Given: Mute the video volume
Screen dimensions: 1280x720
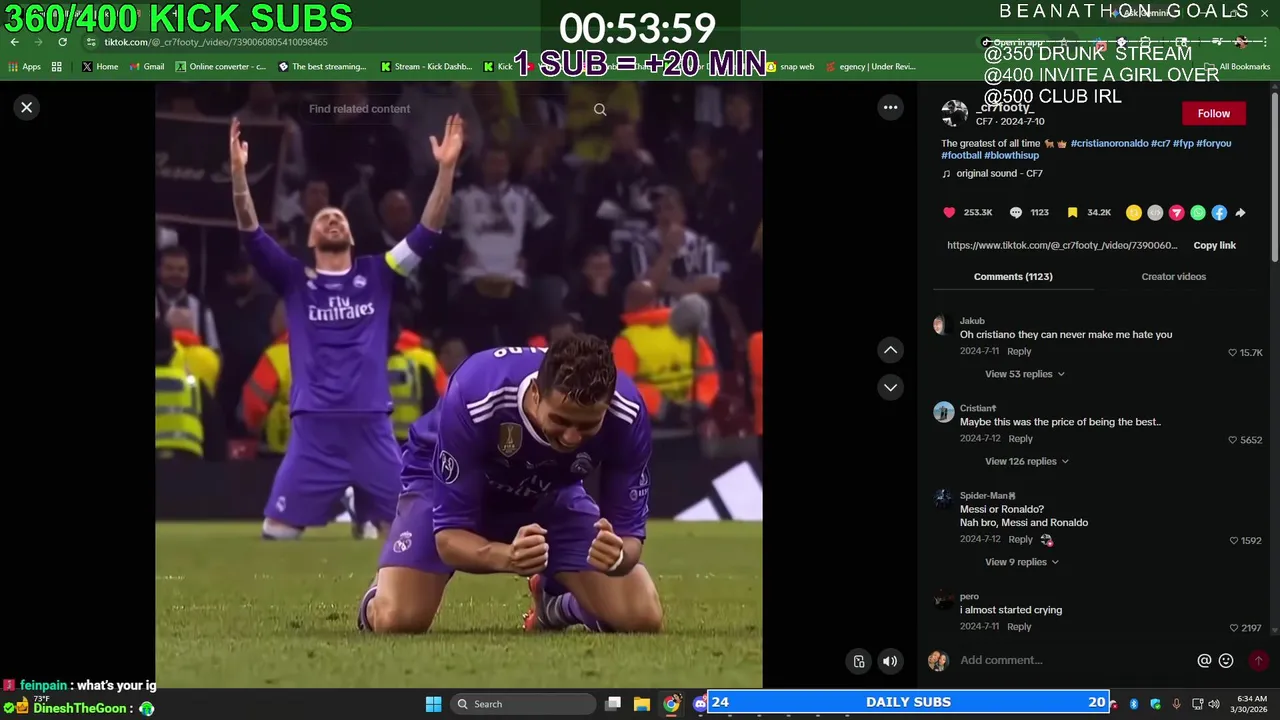Looking at the screenshot, I should (890, 661).
